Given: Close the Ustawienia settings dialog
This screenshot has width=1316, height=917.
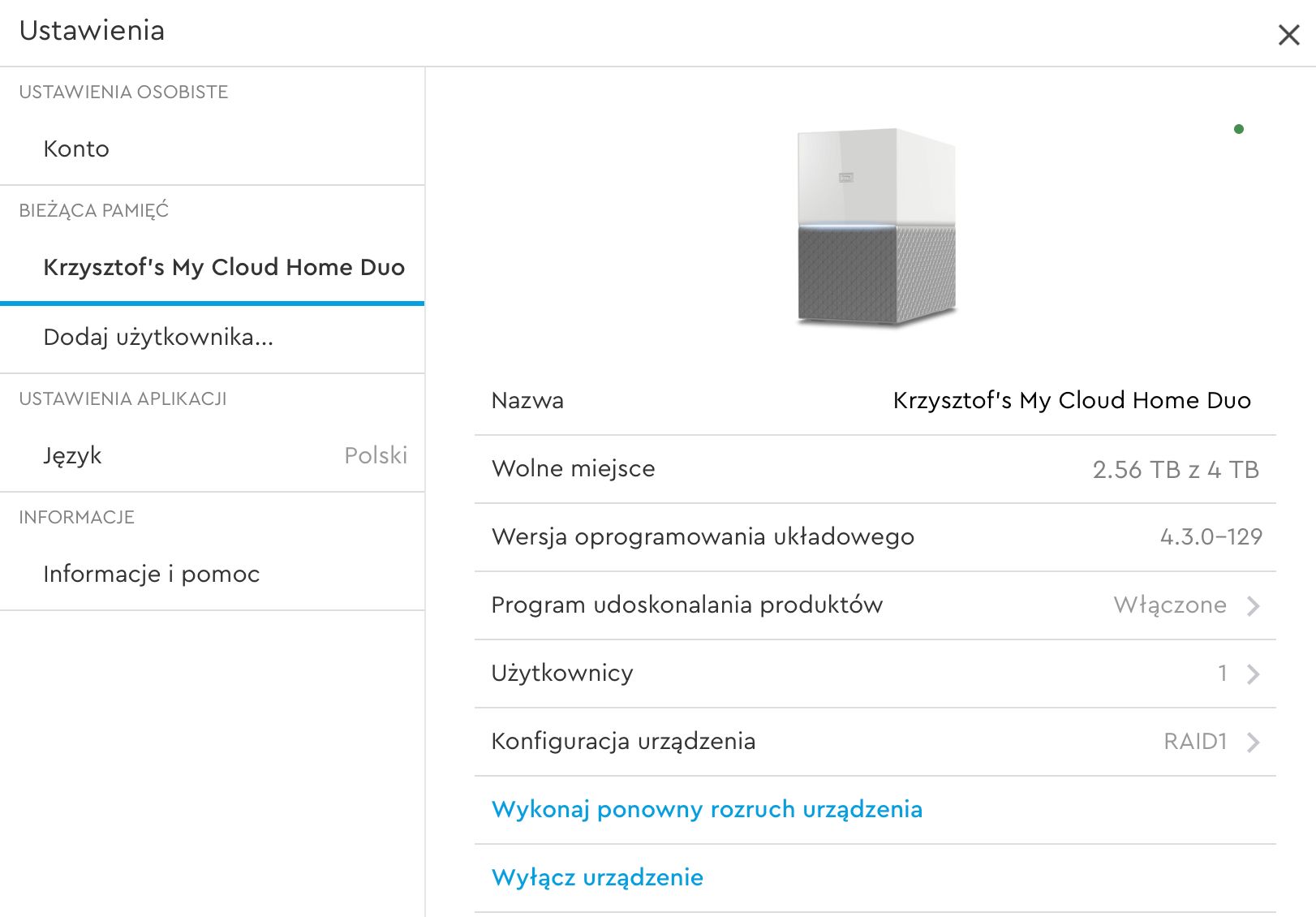Looking at the screenshot, I should (x=1288, y=35).
